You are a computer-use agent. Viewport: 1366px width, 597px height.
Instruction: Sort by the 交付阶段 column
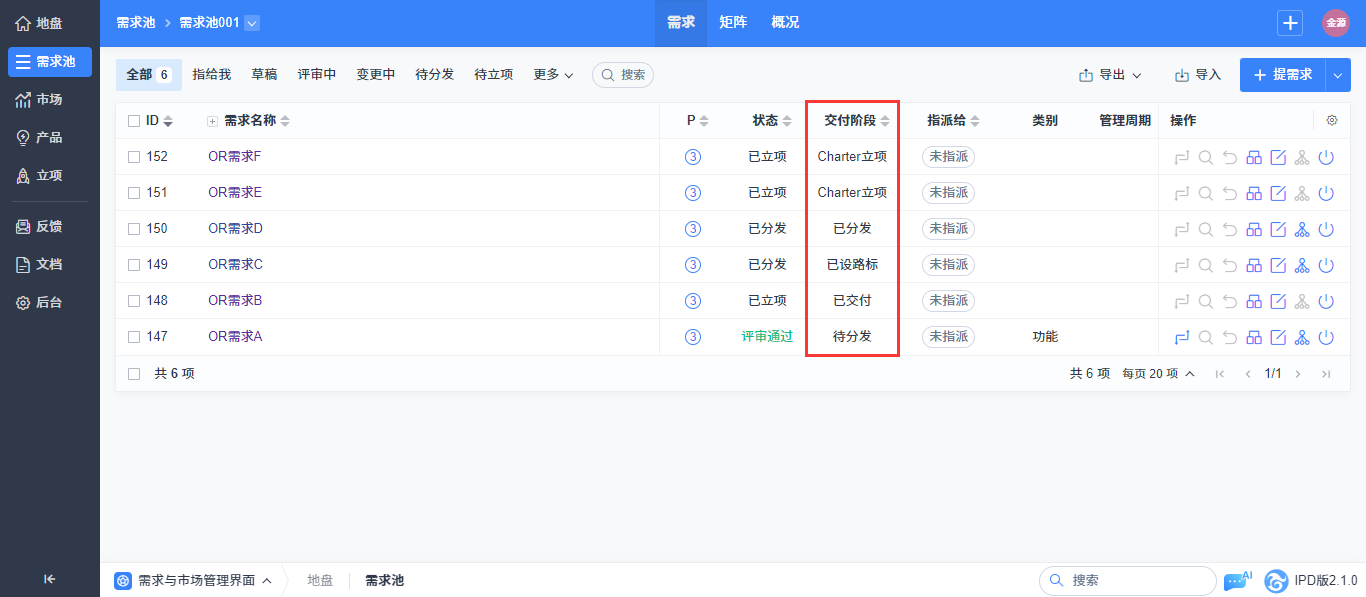tap(857, 121)
